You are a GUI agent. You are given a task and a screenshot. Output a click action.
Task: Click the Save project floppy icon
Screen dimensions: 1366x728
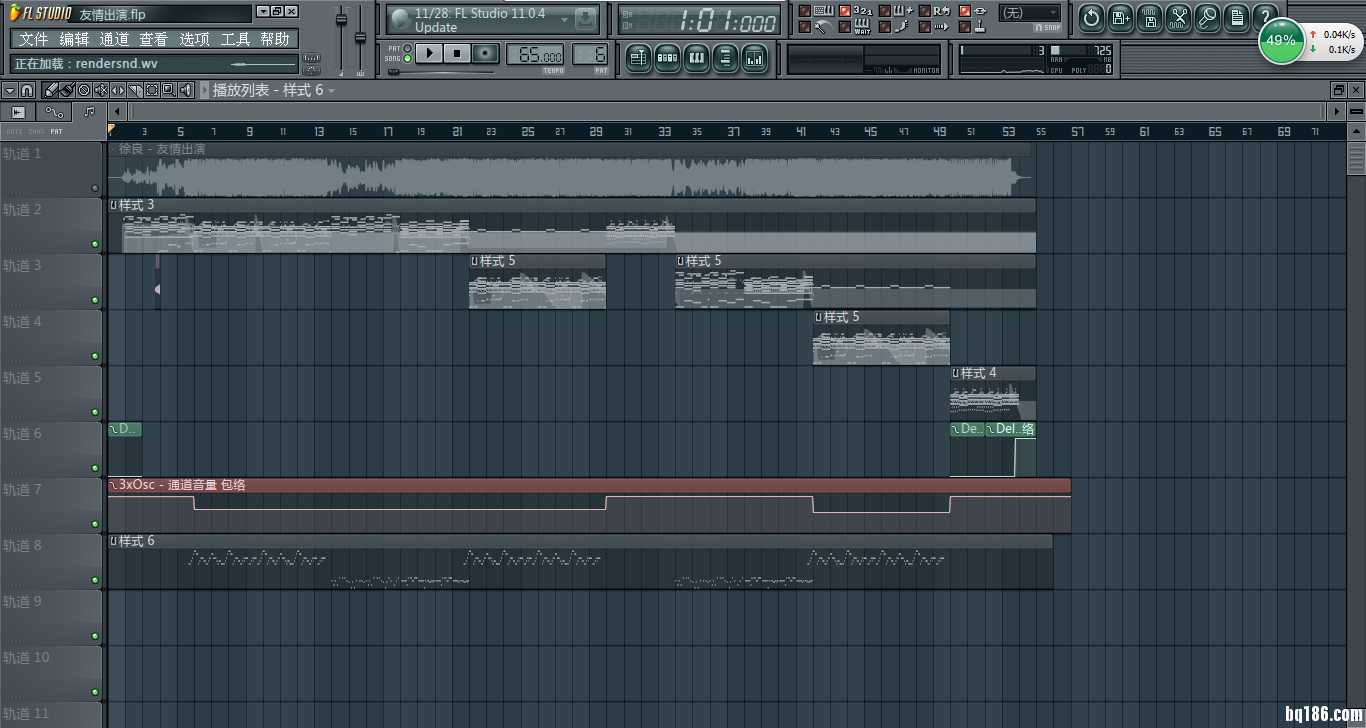(x=1150, y=17)
